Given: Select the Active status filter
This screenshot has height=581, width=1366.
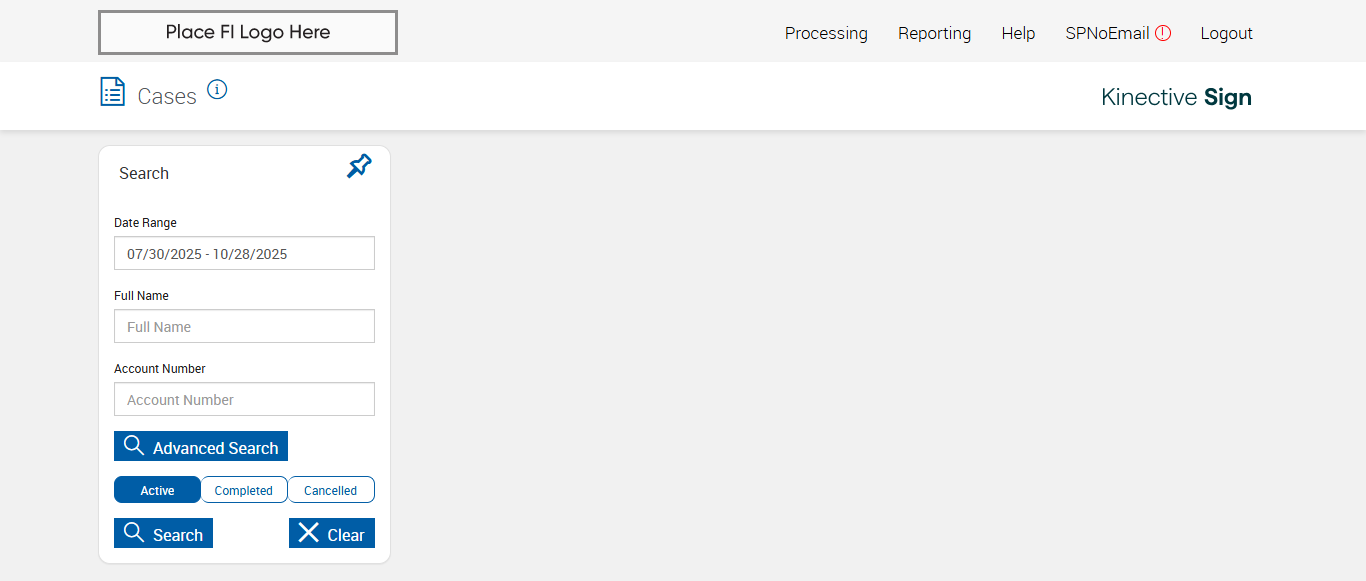Looking at the screenshot, I should tap(157, 490).
